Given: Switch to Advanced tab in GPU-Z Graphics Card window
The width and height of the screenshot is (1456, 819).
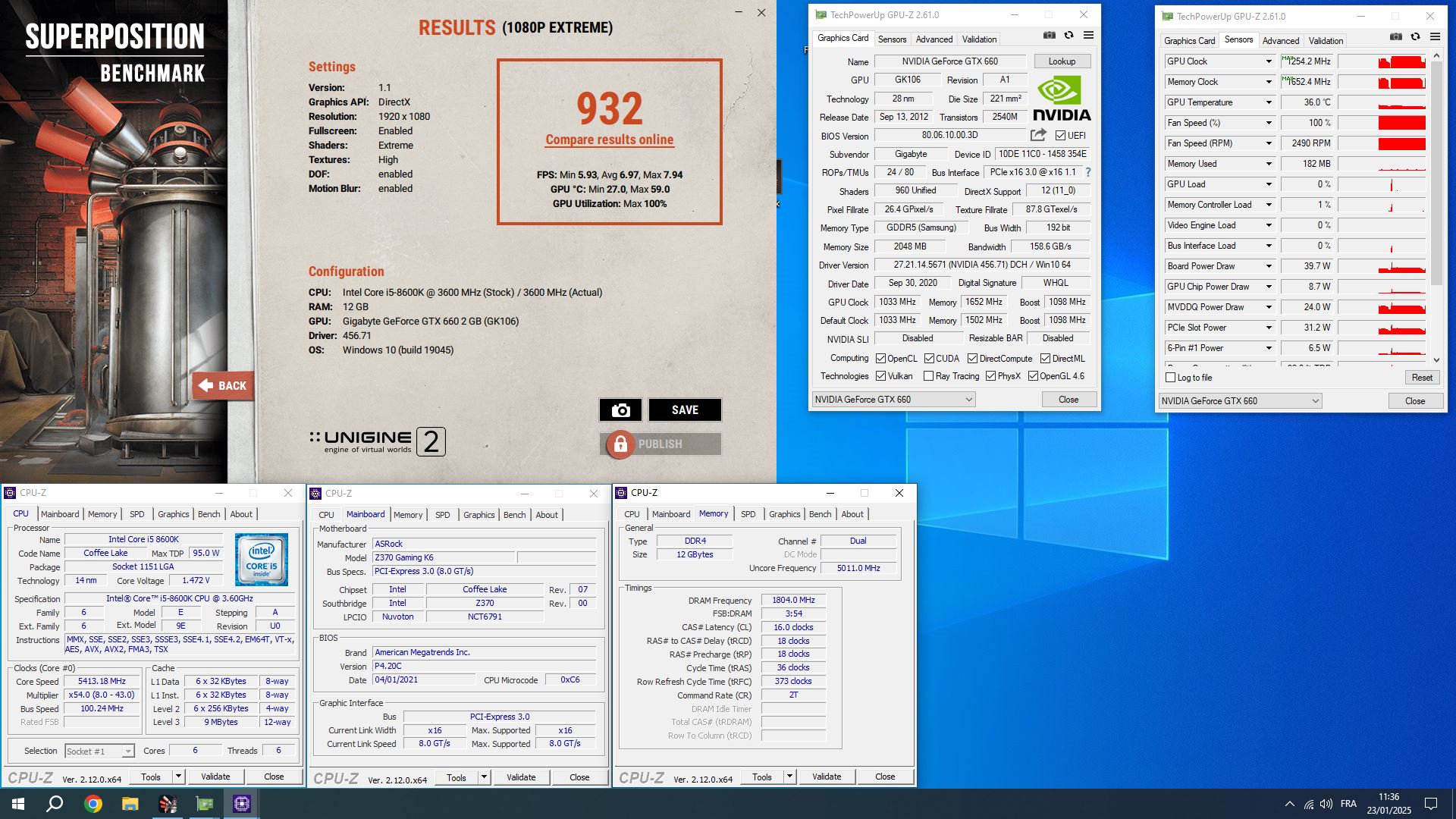Looking at the screenshot, I should tap(934, 39).
